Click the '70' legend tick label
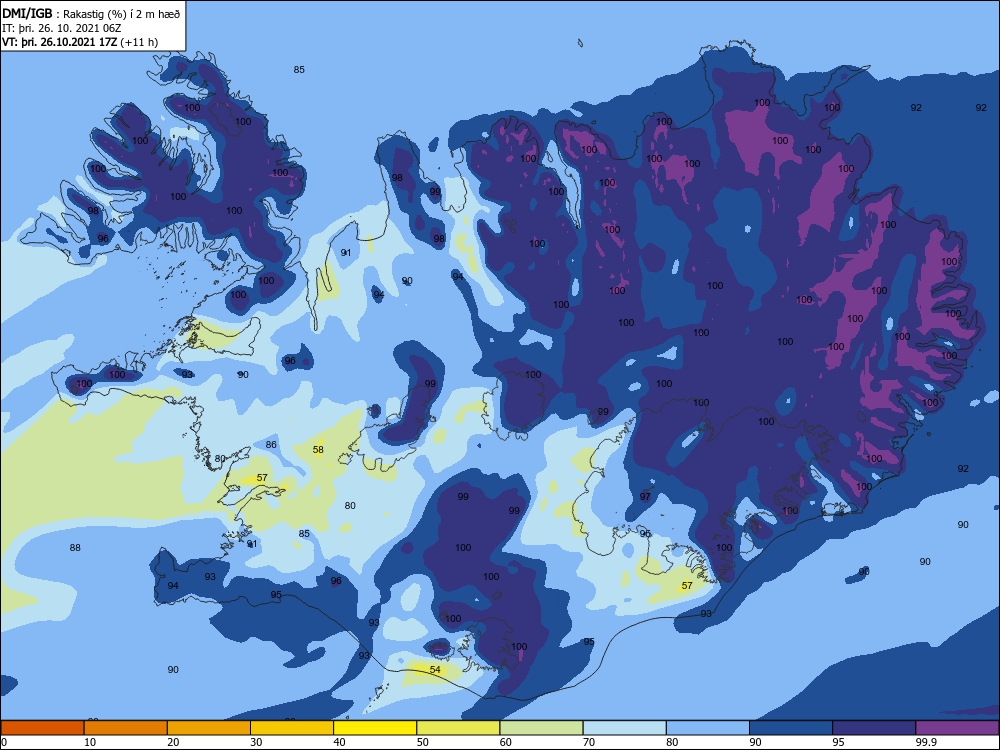Image resolution: width=1000 pixels, height=750 pixels. coord(589,742)
